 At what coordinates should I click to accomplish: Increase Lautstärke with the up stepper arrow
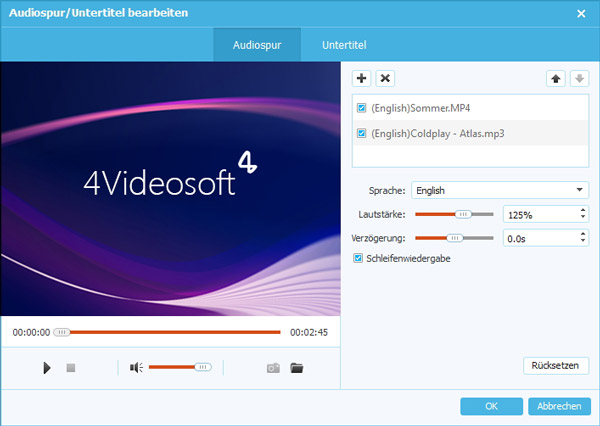582,210
